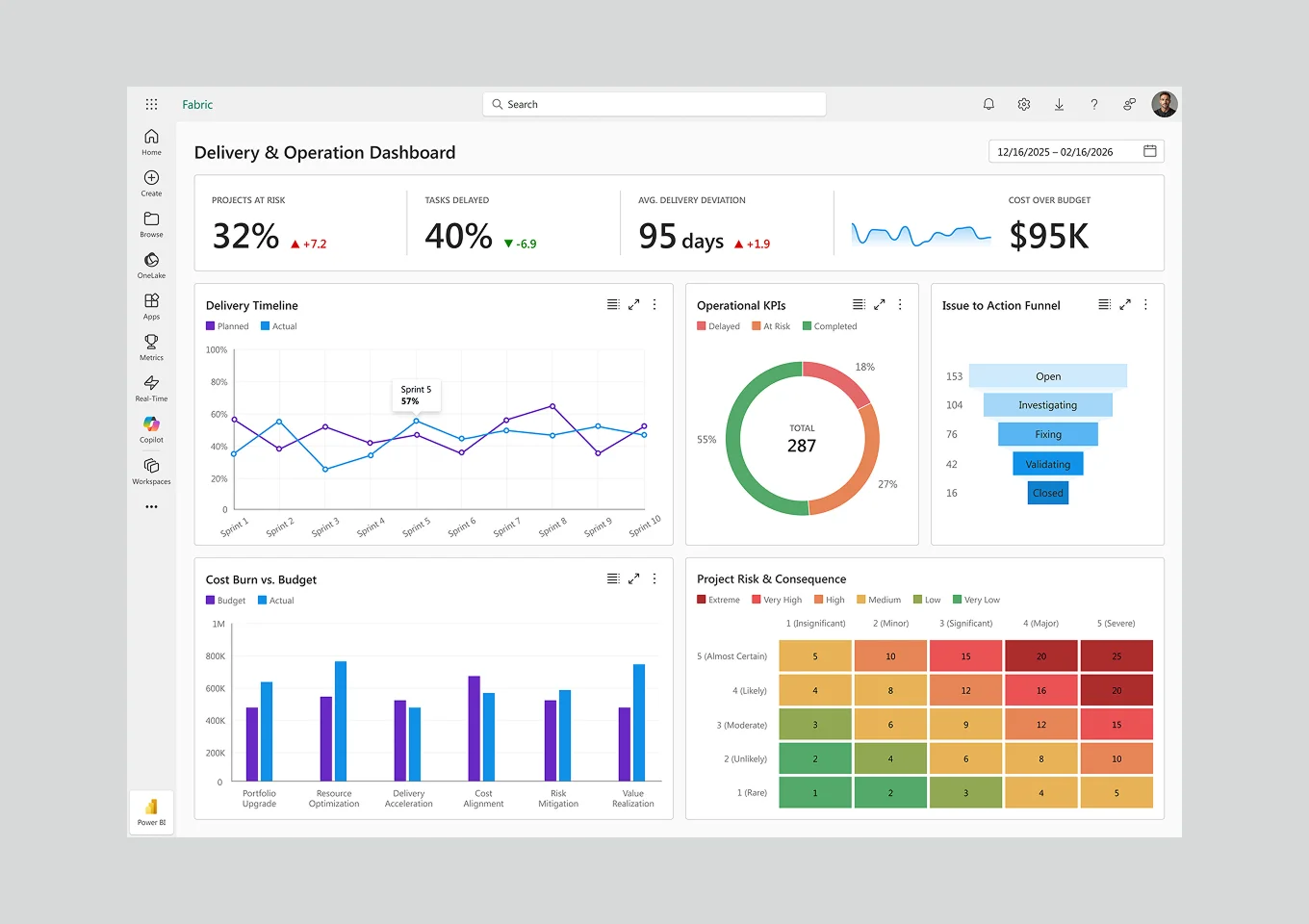
Task: Open the date range picker calendar
Action: [1150, 151]
